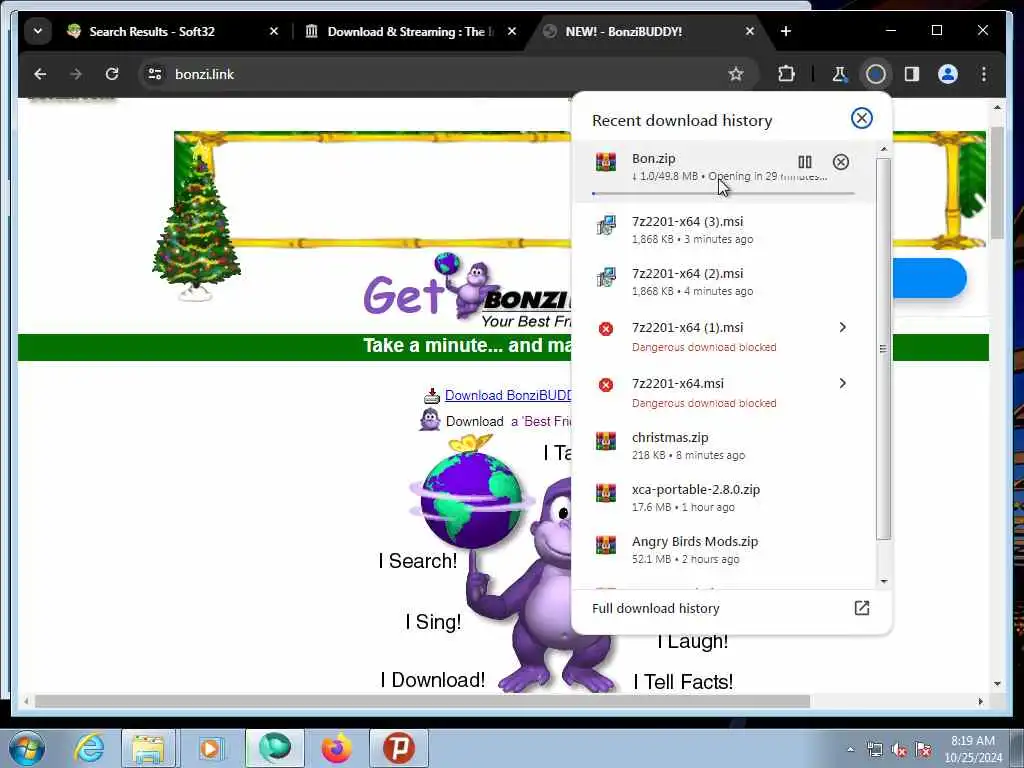Toggle the downloads progress toolbar icon

(x=876, y=74)
